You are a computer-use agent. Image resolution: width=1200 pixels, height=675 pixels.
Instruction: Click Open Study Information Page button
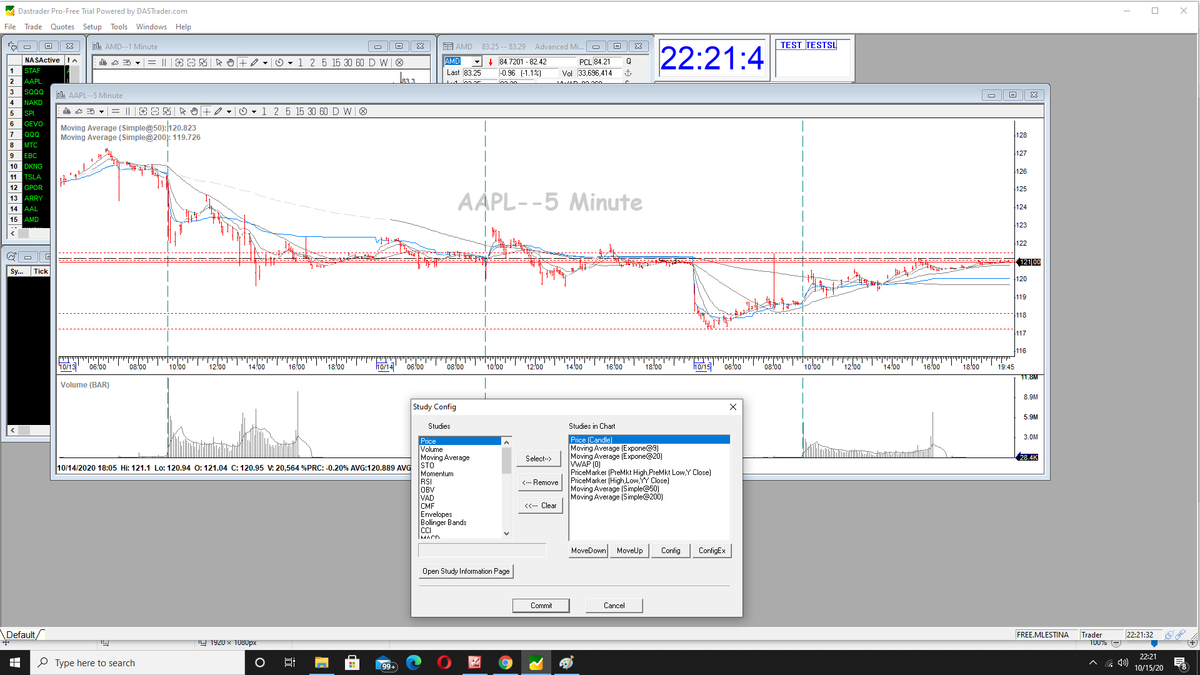point(466,571)
